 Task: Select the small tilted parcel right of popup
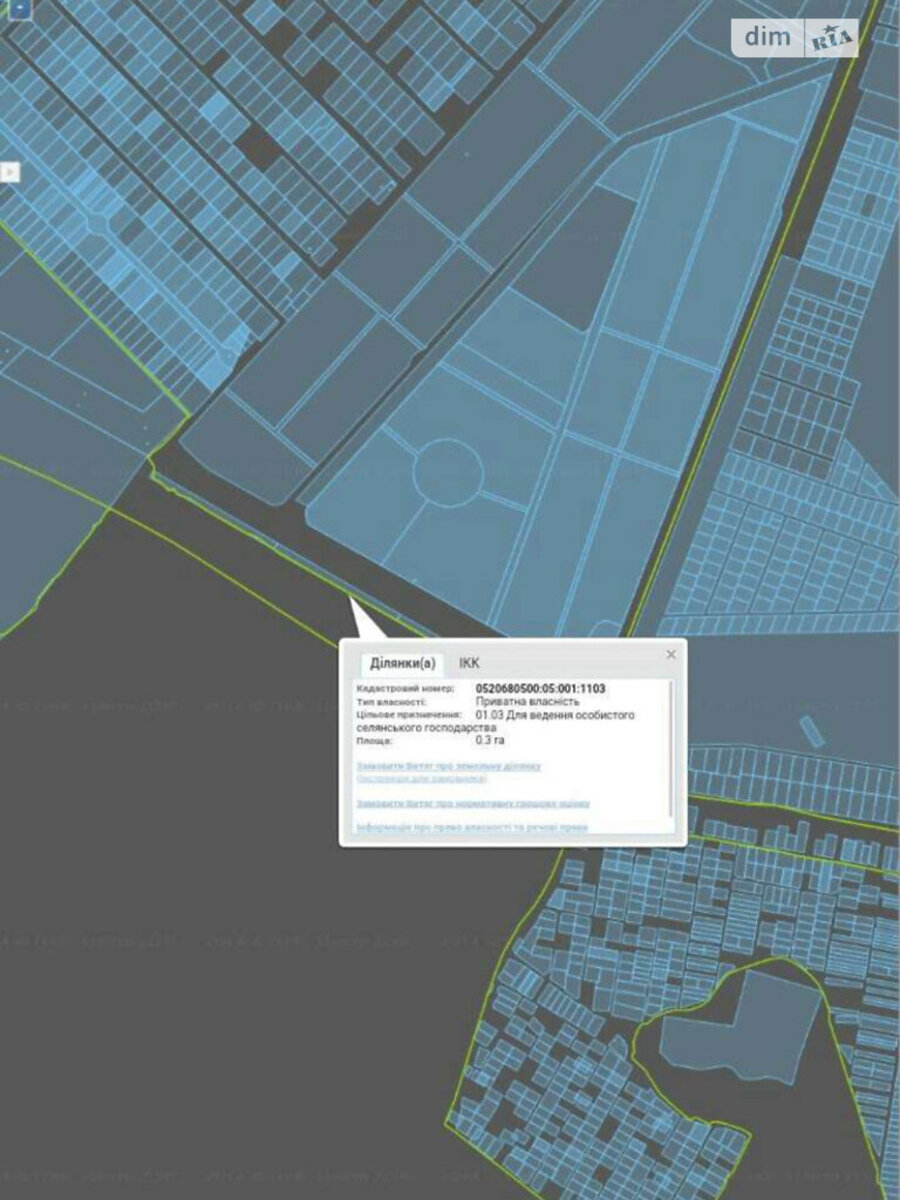[812, 731]
